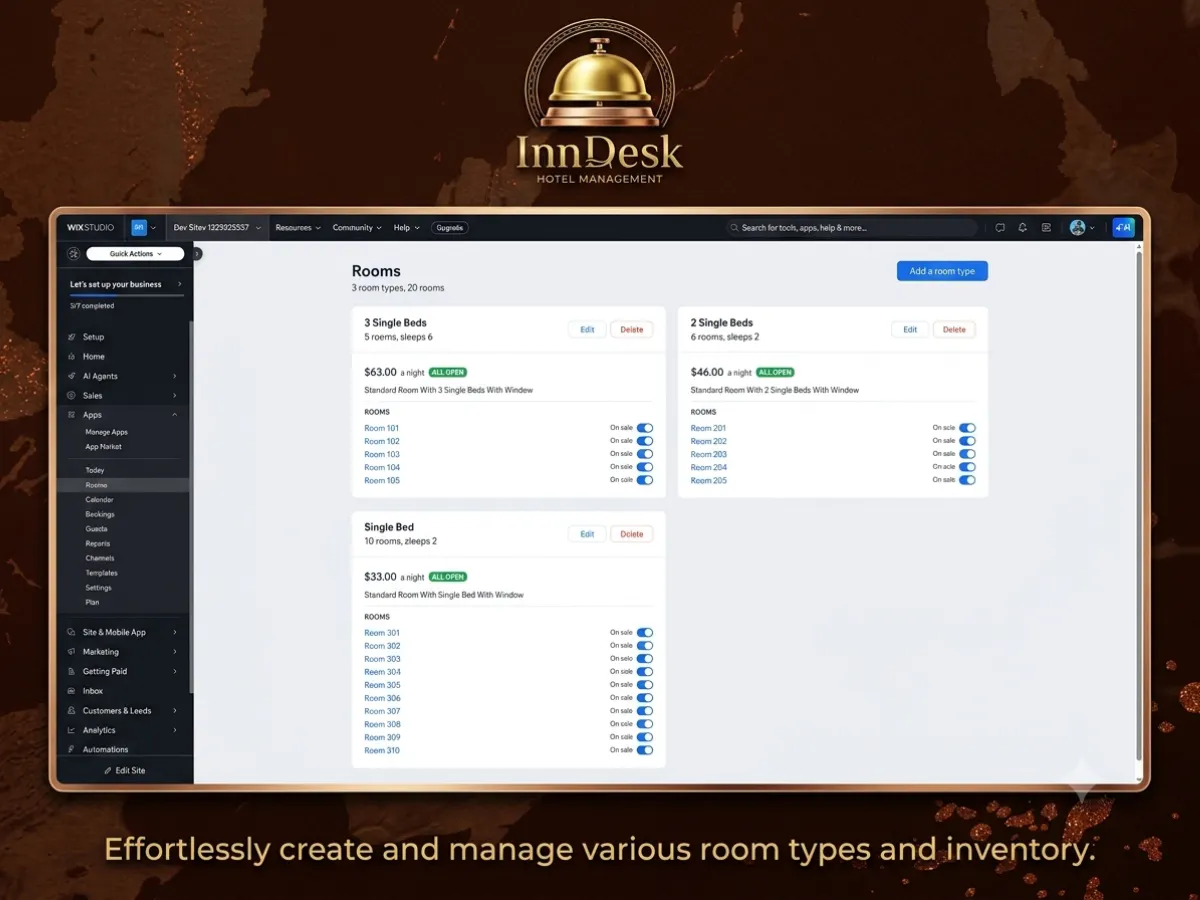This screenshot has width=1200, height=900.
Task: Click the sidebar vertical scrollbar
Action: (191, 505)
